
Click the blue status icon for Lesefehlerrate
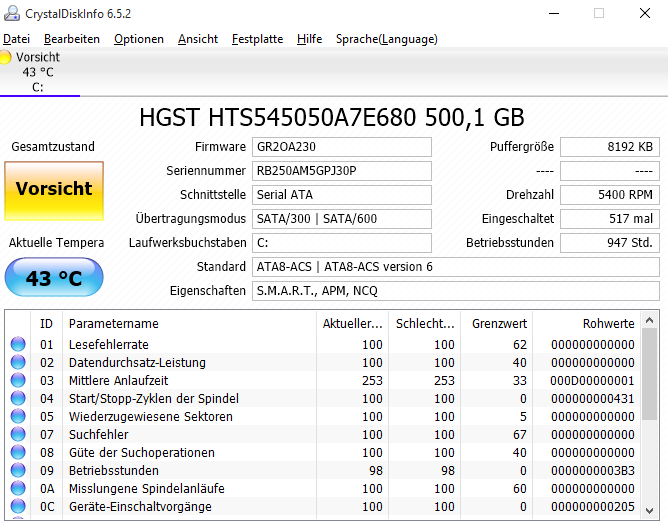pyautogui.click(x=18, y=344)
